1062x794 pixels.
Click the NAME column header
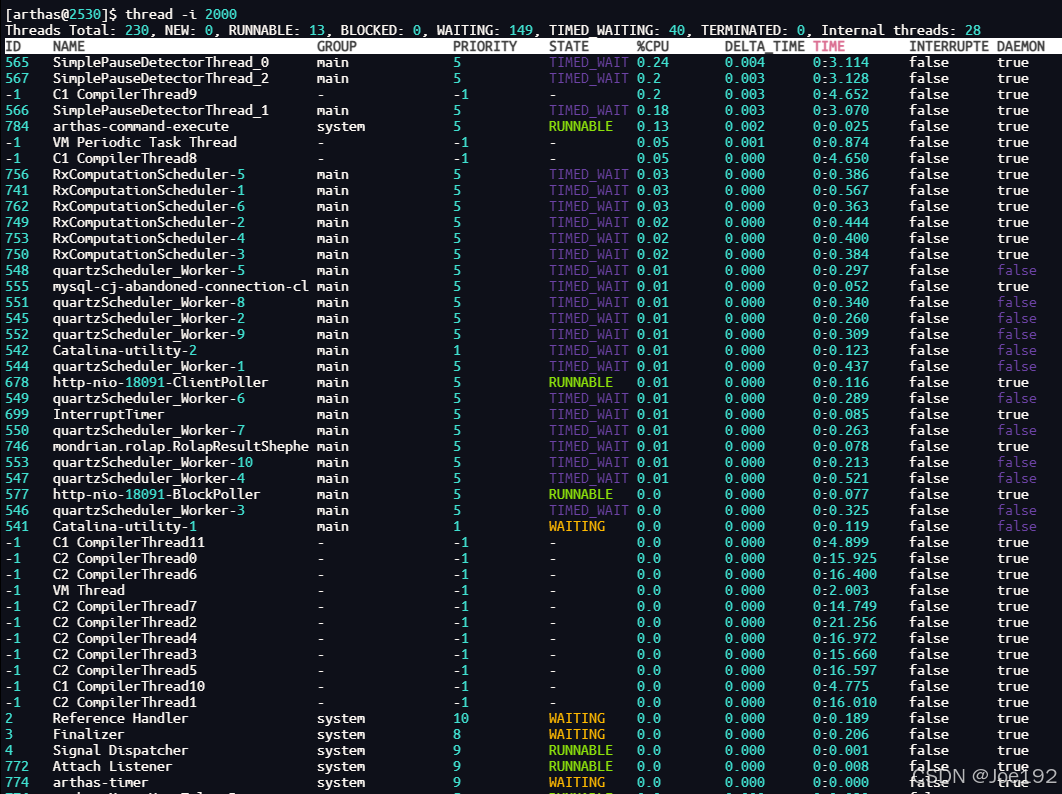coord(68,46)
